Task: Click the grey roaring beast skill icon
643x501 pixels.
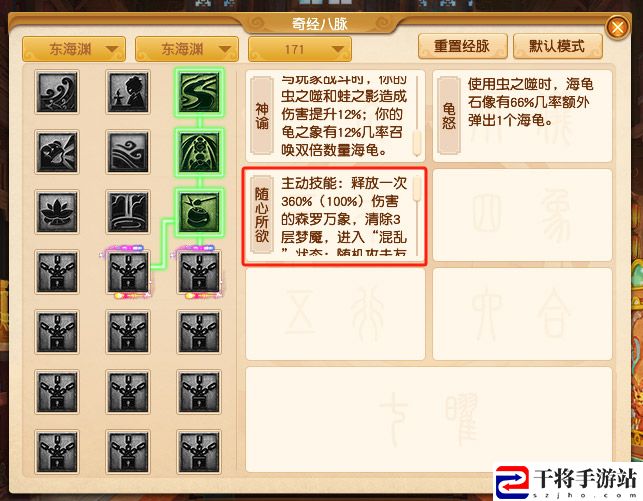Action: coord(57,152)
